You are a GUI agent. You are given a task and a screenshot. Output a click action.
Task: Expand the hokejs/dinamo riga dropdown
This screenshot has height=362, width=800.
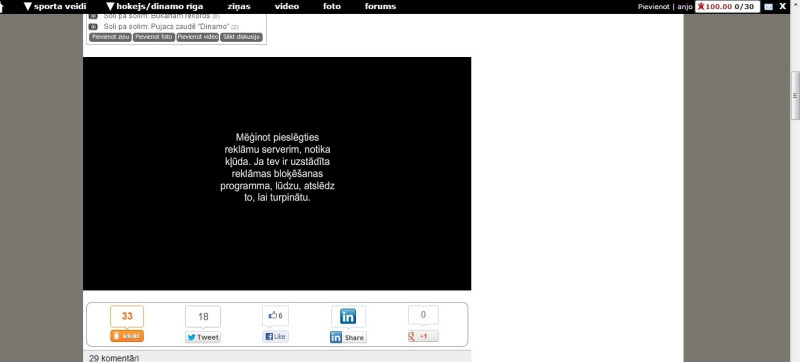[155, 7]
